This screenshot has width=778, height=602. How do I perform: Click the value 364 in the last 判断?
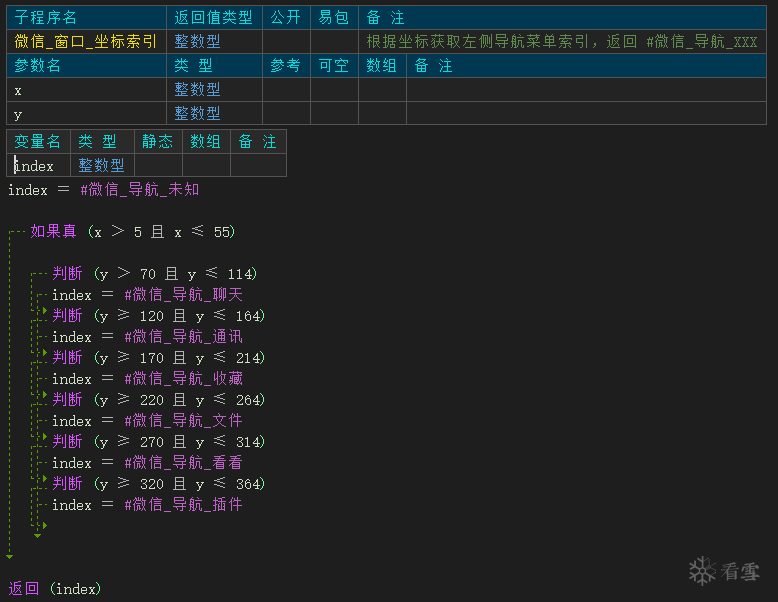pyautogui.click(x=248, y=484)
